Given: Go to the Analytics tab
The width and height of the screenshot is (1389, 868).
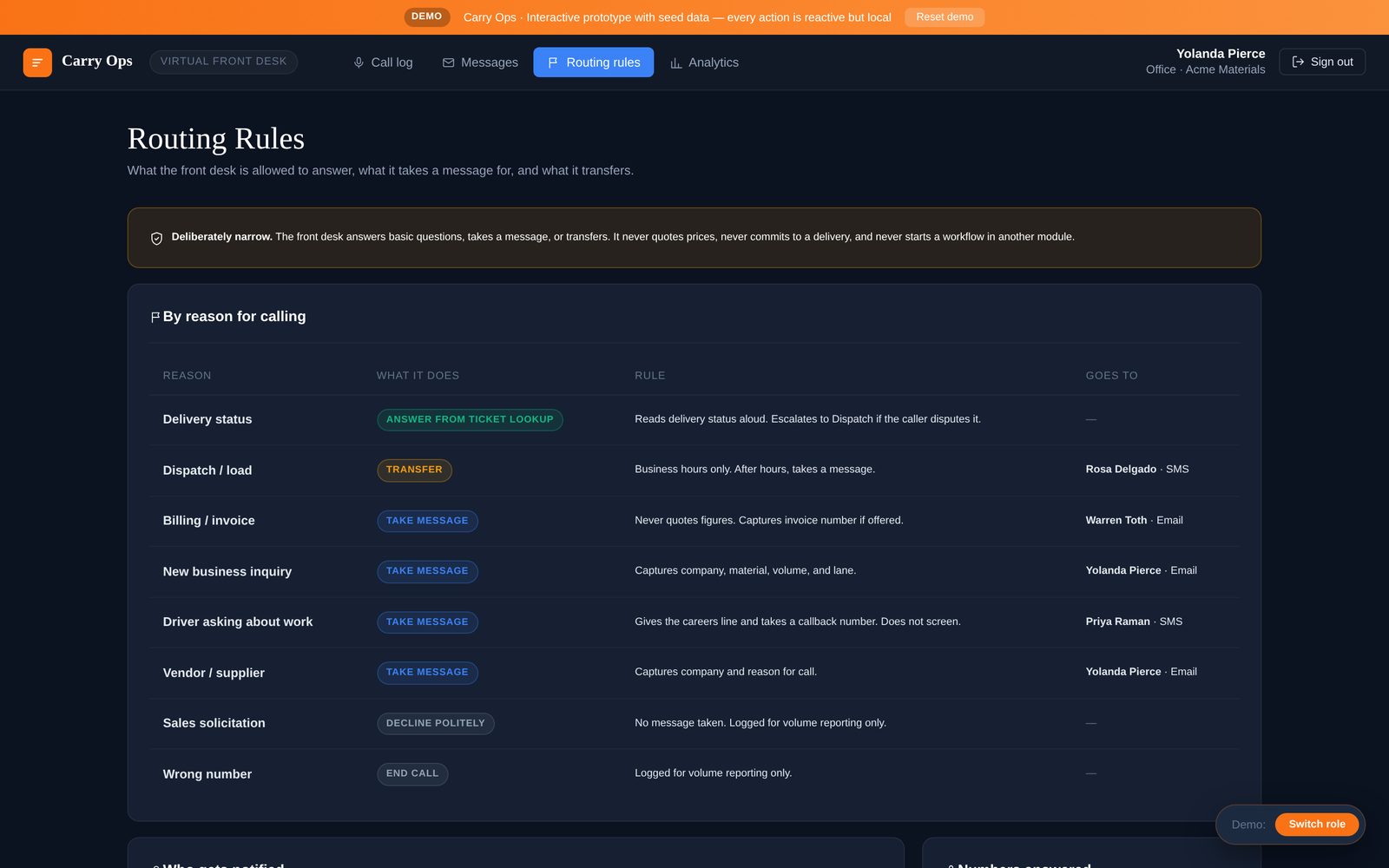Looking at the screenshot, I should [704, 62].
